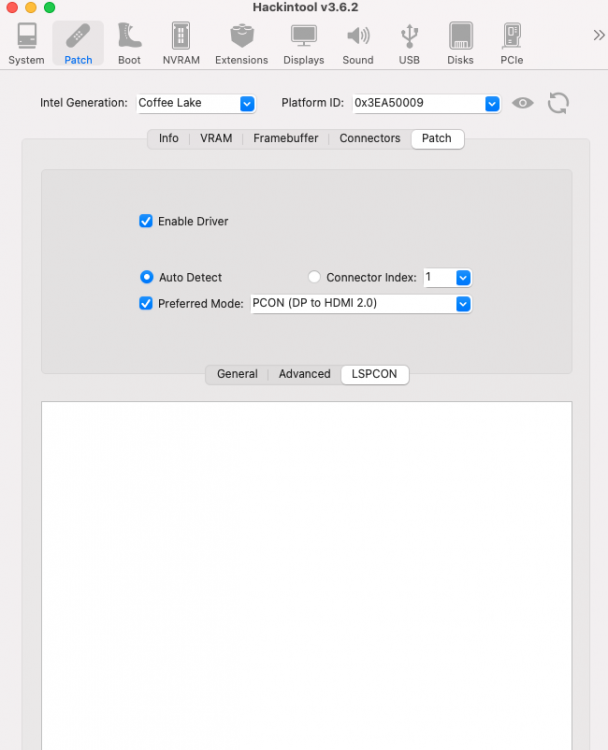Toggle the eye visibility icon

pos(522,103)
